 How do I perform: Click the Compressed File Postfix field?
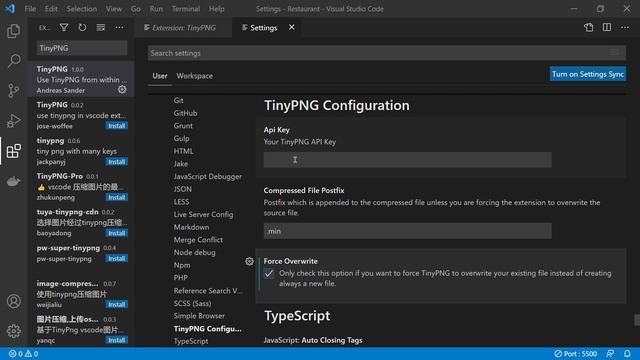pos(407,231)
